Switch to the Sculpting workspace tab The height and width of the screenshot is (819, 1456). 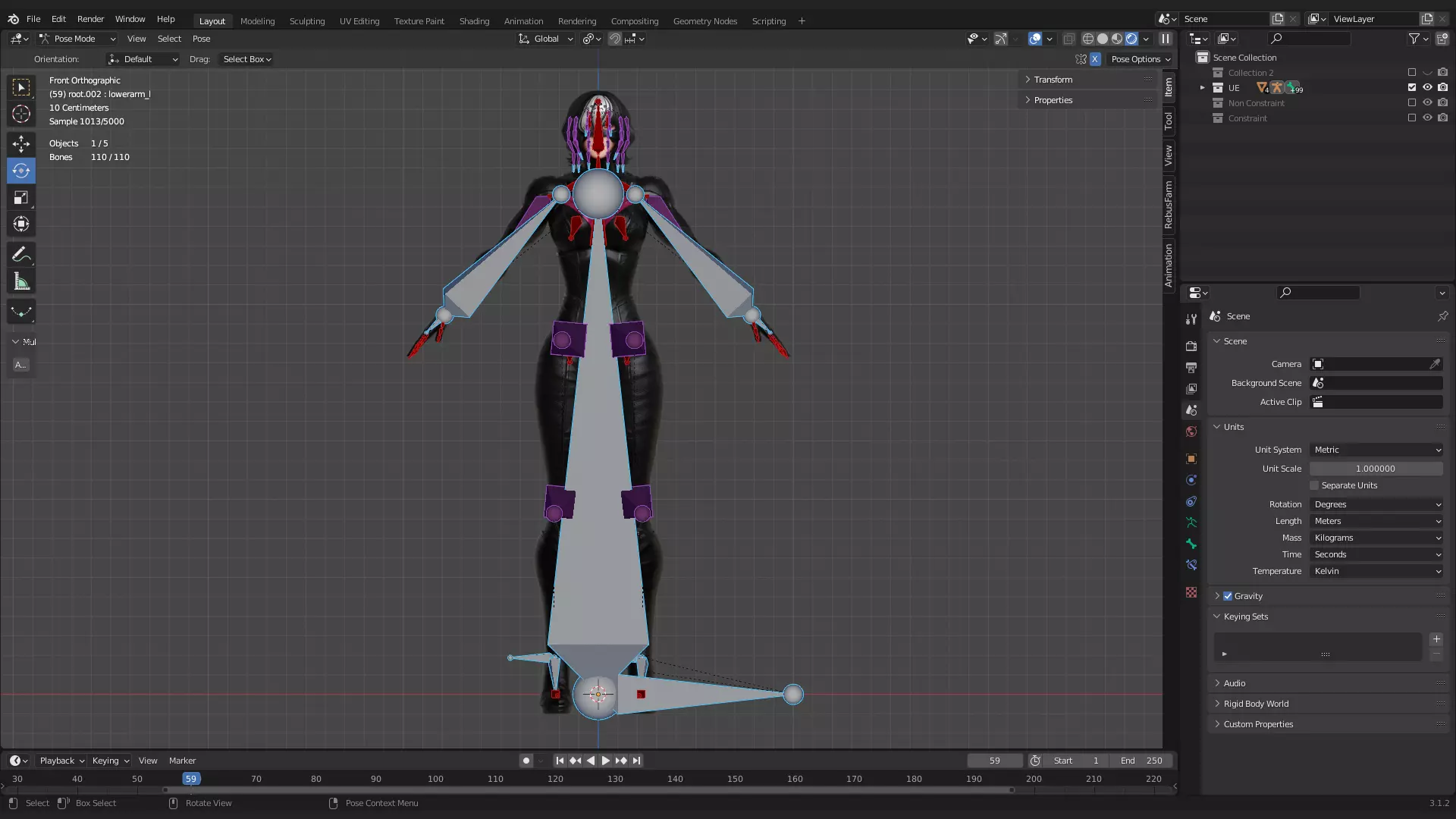(307, 21)
